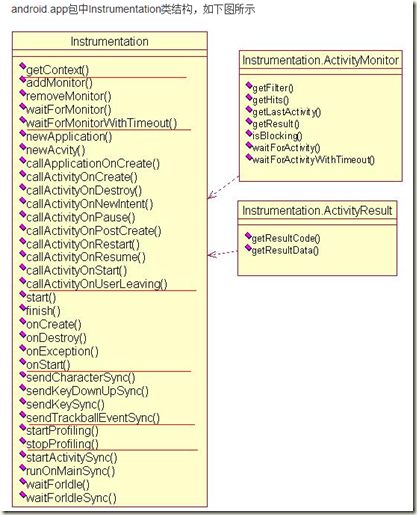The width and height of the screenshot is (417, 515).
Task: Click the start() method name
Action: 41,297
